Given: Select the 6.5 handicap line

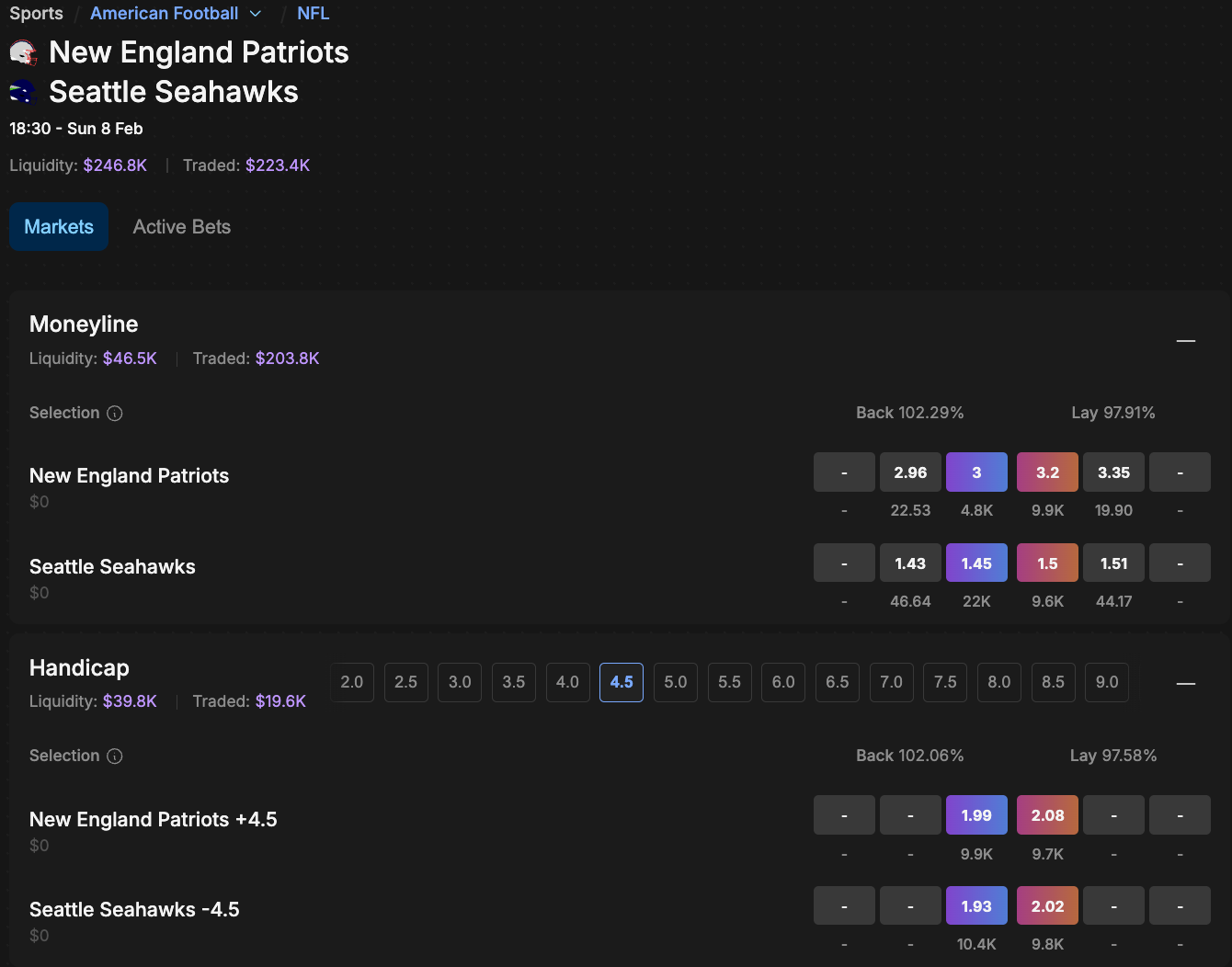Looking at the screenshot, I should [x=838, y=682].
